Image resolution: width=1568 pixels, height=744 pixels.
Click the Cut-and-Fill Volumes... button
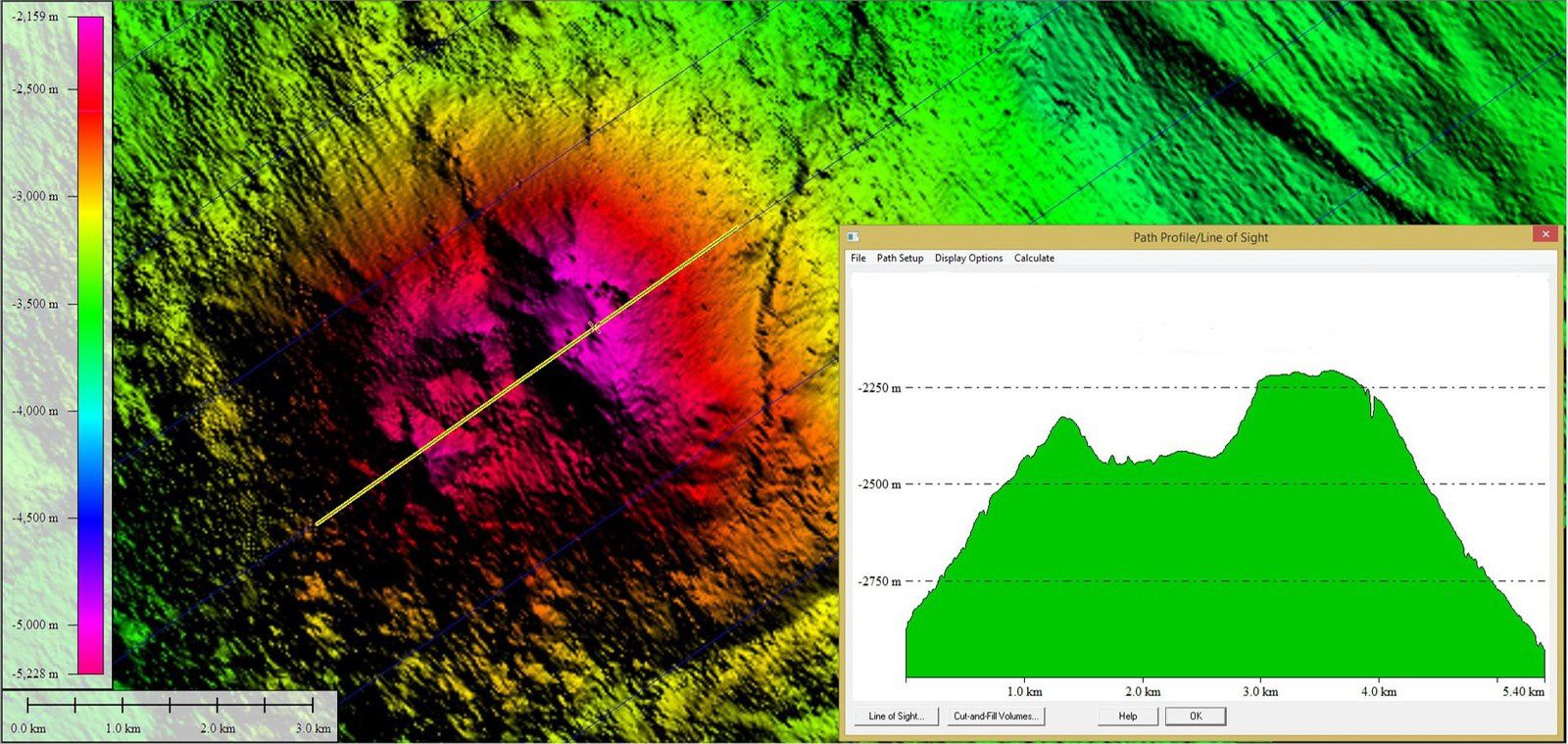(996, 717)
